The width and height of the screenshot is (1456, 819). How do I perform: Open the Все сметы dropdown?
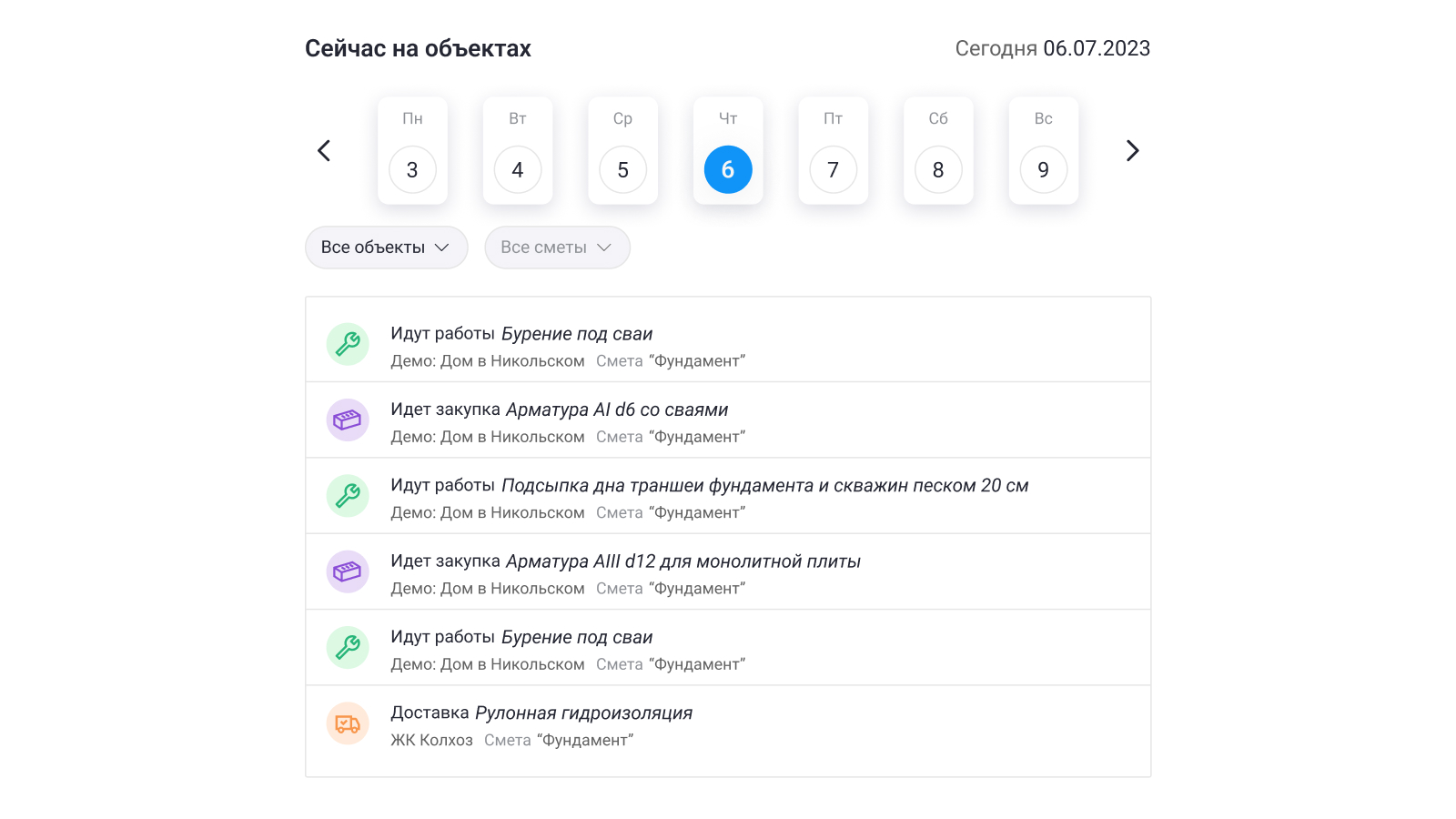tap(557, 248)
